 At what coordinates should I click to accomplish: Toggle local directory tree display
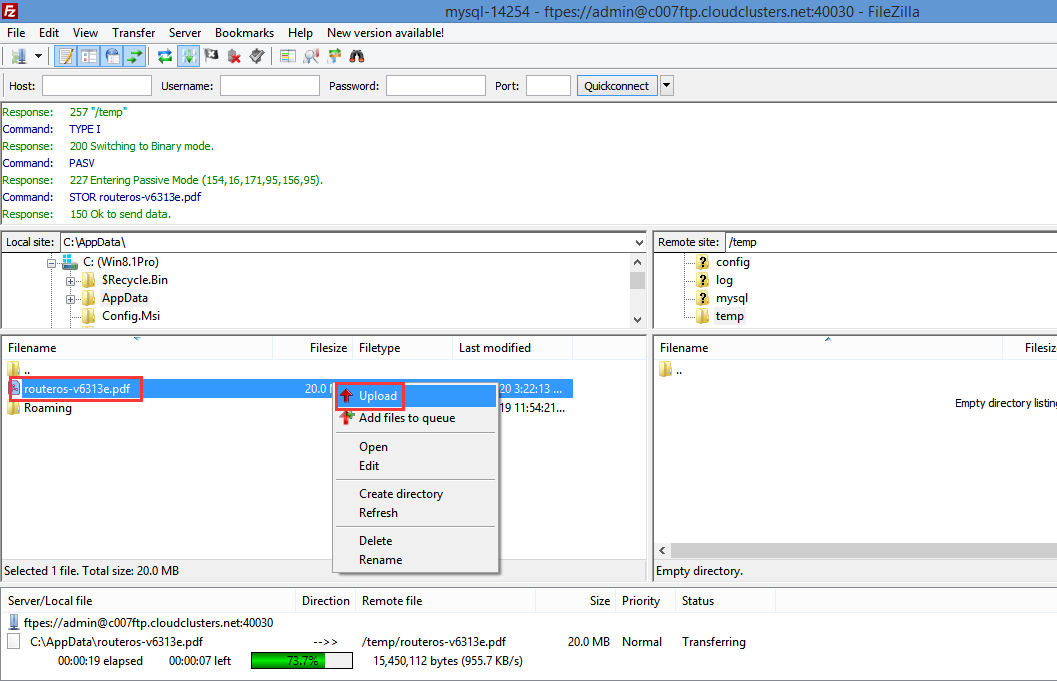coord(89,56)
